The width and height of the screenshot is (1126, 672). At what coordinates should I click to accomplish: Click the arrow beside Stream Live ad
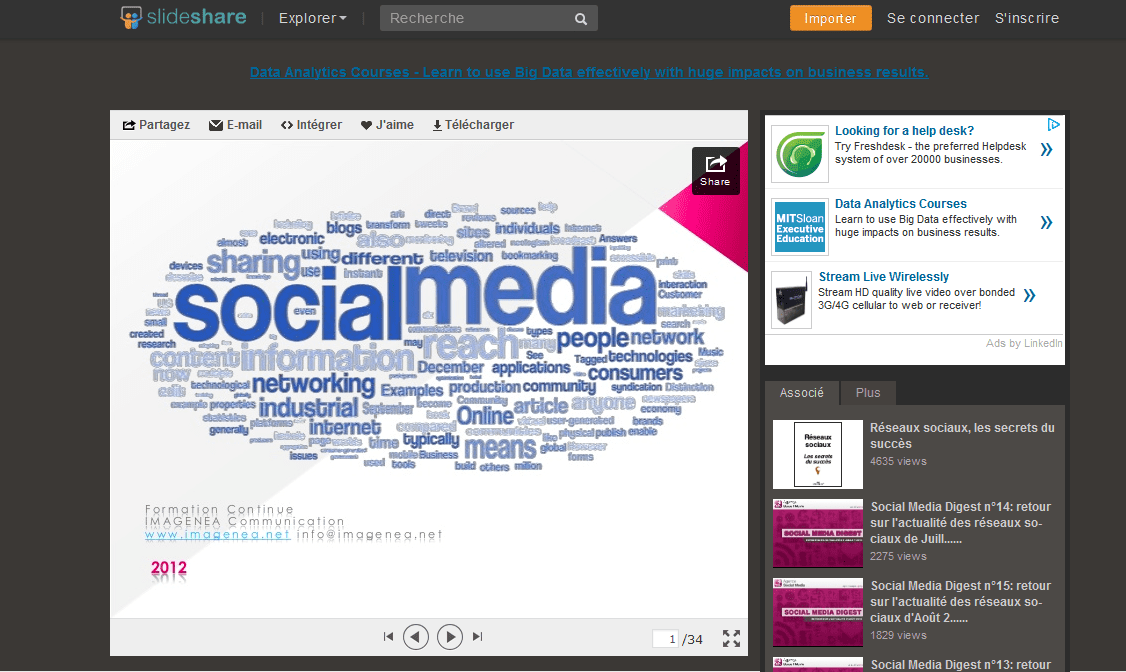tap(1029, 295)
